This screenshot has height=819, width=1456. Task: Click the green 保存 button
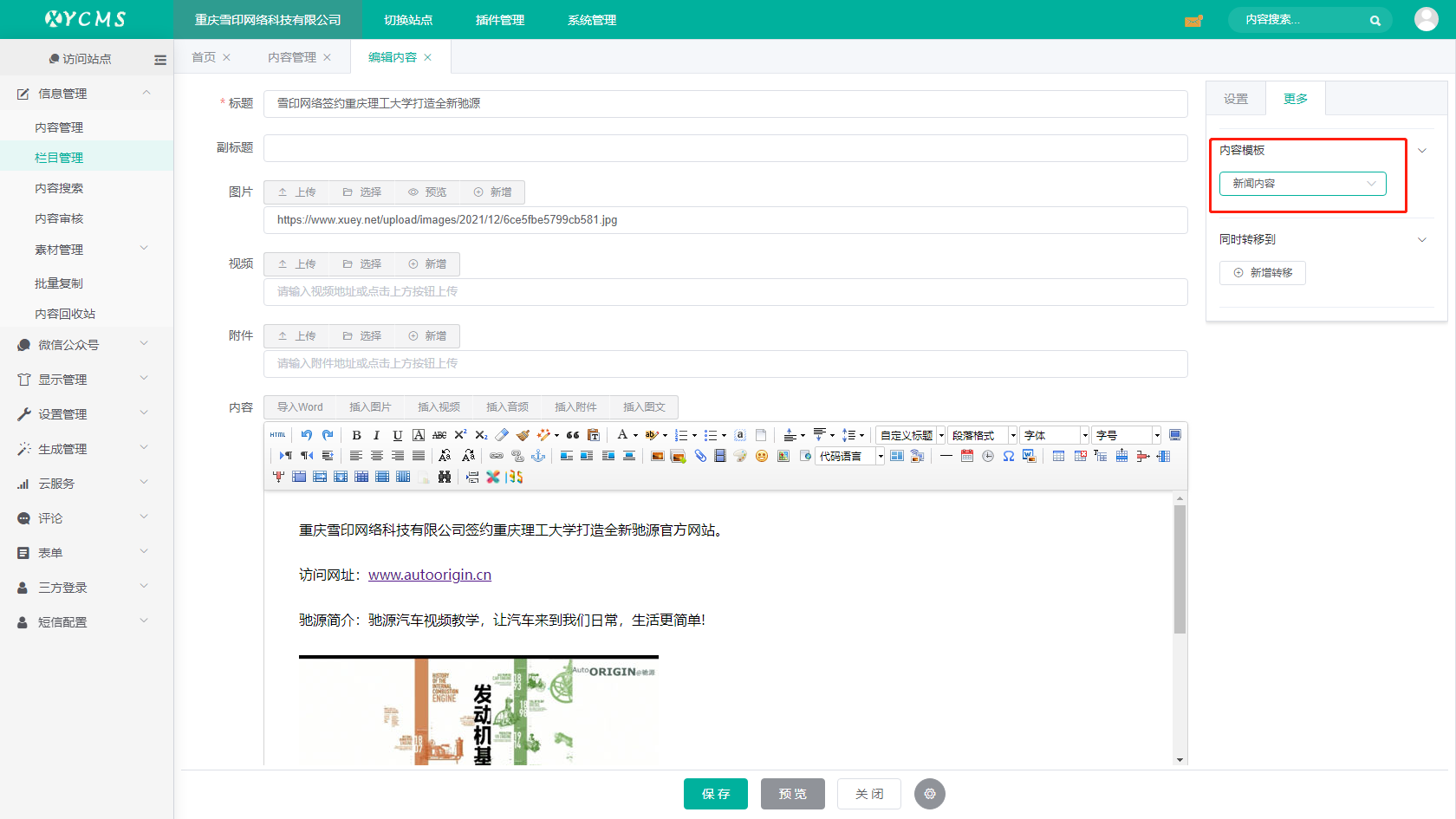716,794
